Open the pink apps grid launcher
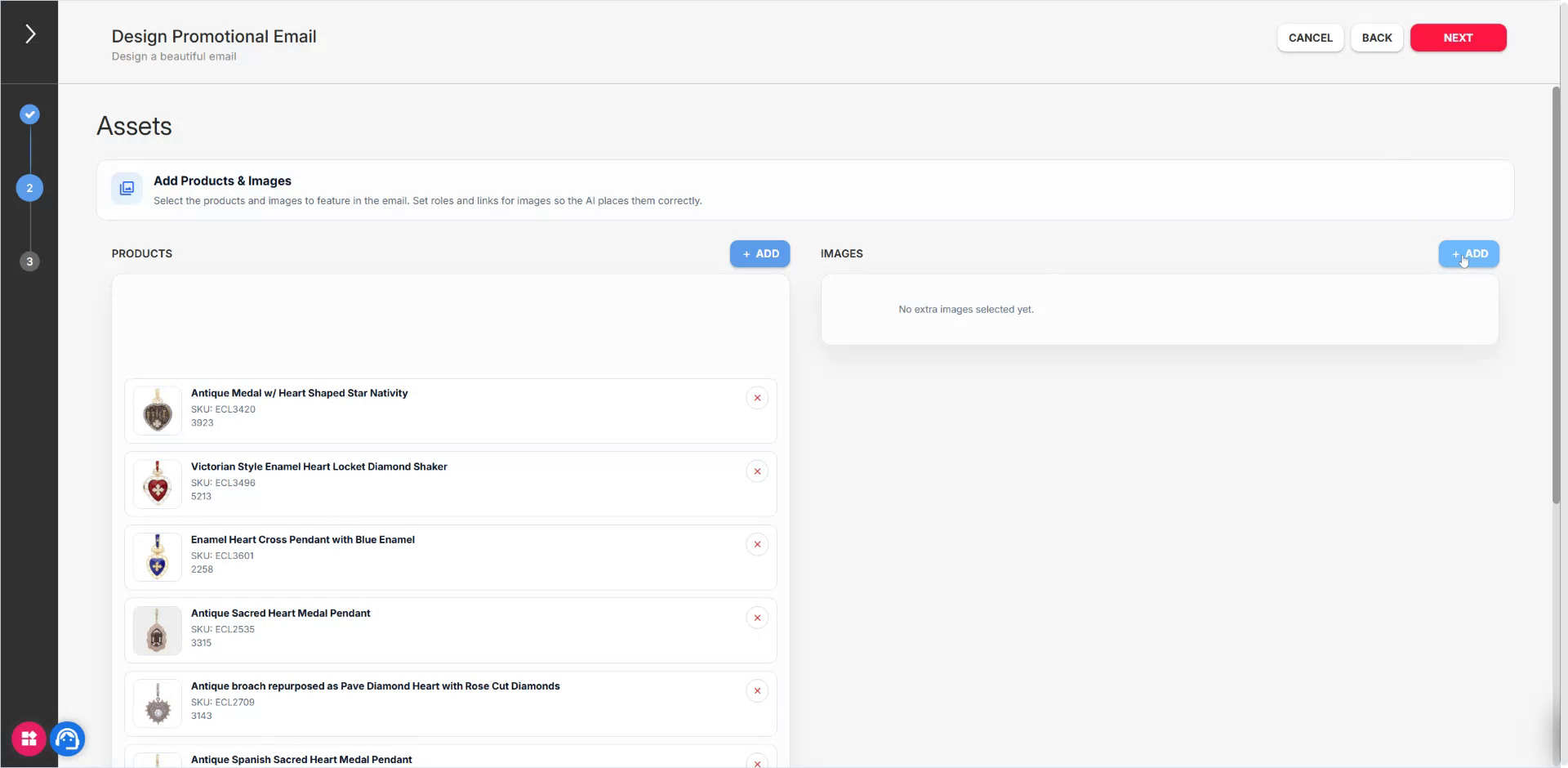The width and height of the screenshot is (1568, 768). tap(29, 739)
